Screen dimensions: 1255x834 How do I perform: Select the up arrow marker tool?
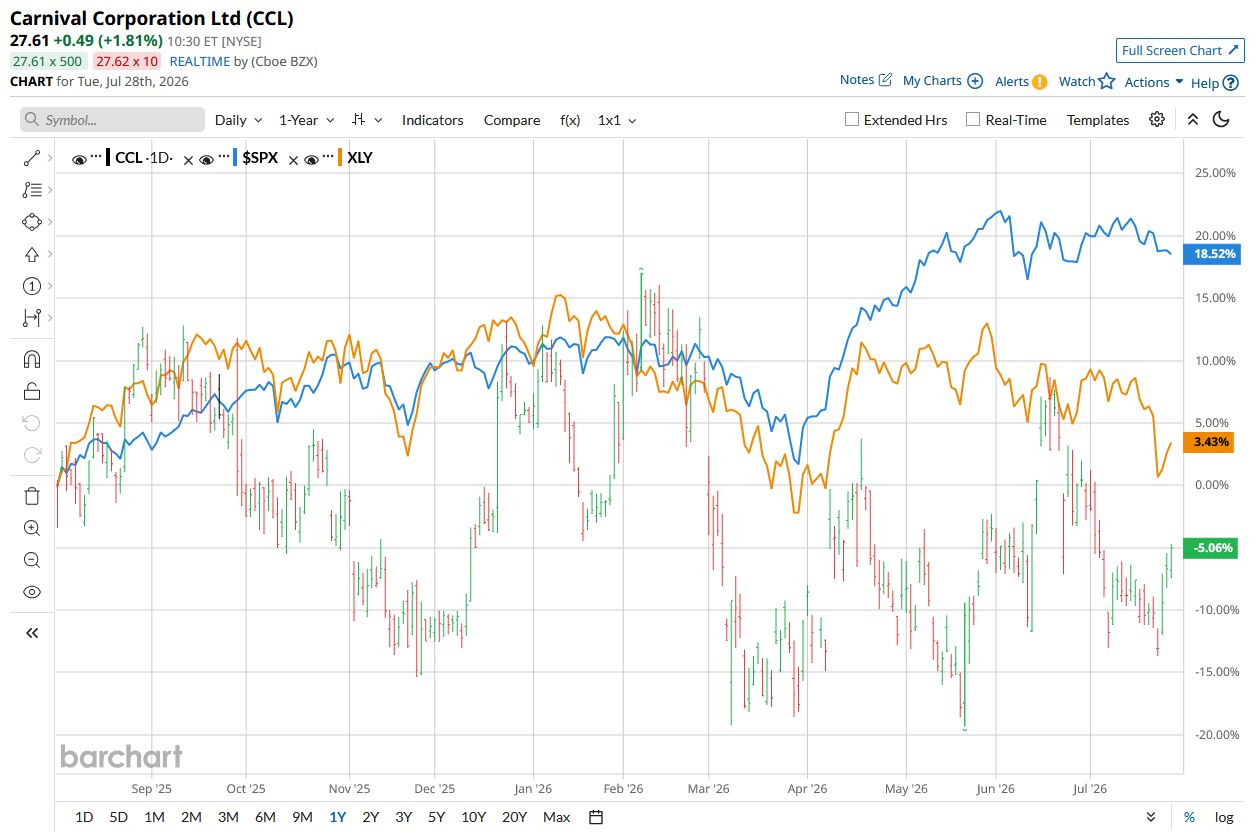pos(31,254)
